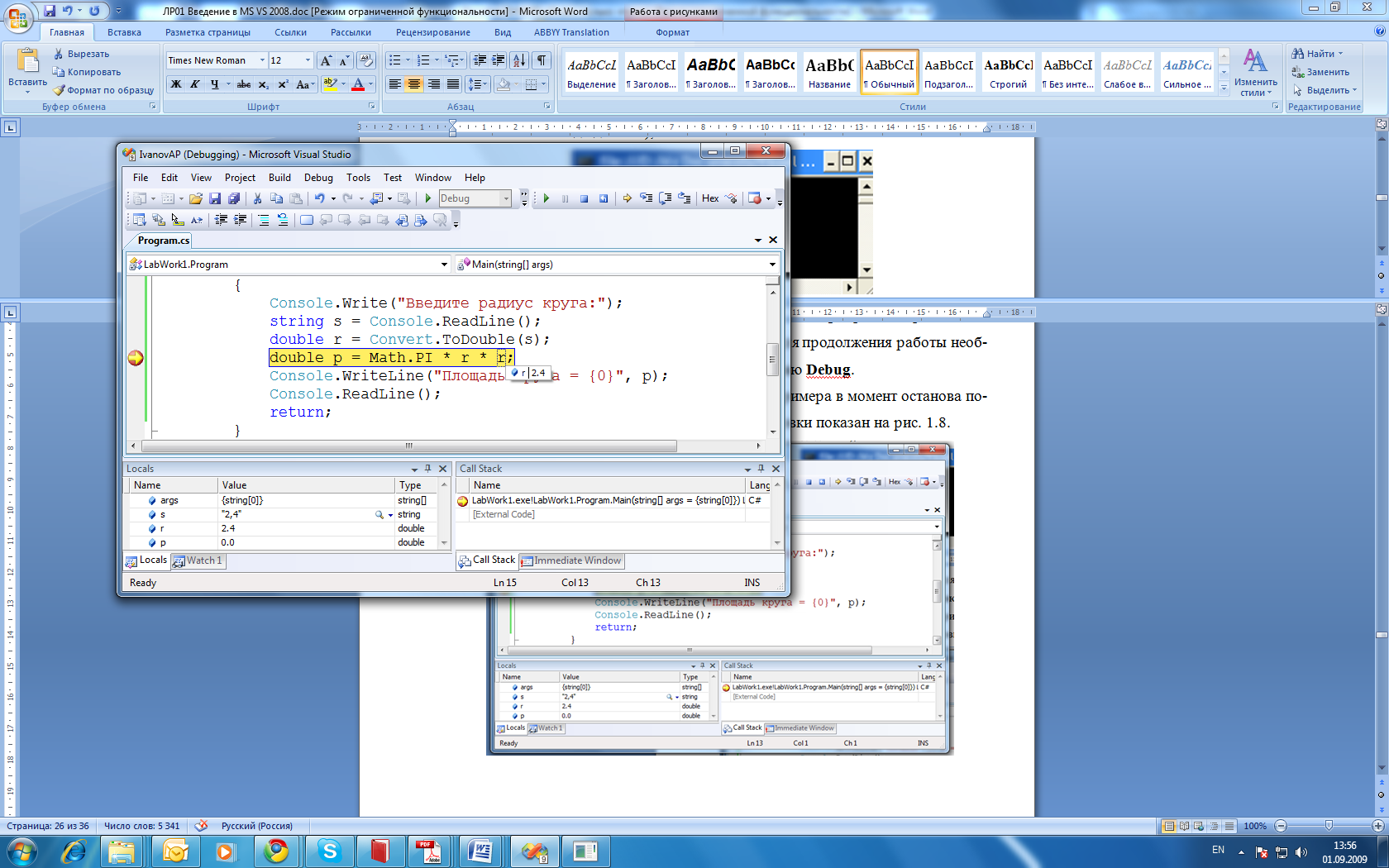The width and height of the screenshot is (1389, 868).
Task: Toggle Italic (К) formatting in Word
Action: [195, 84]
